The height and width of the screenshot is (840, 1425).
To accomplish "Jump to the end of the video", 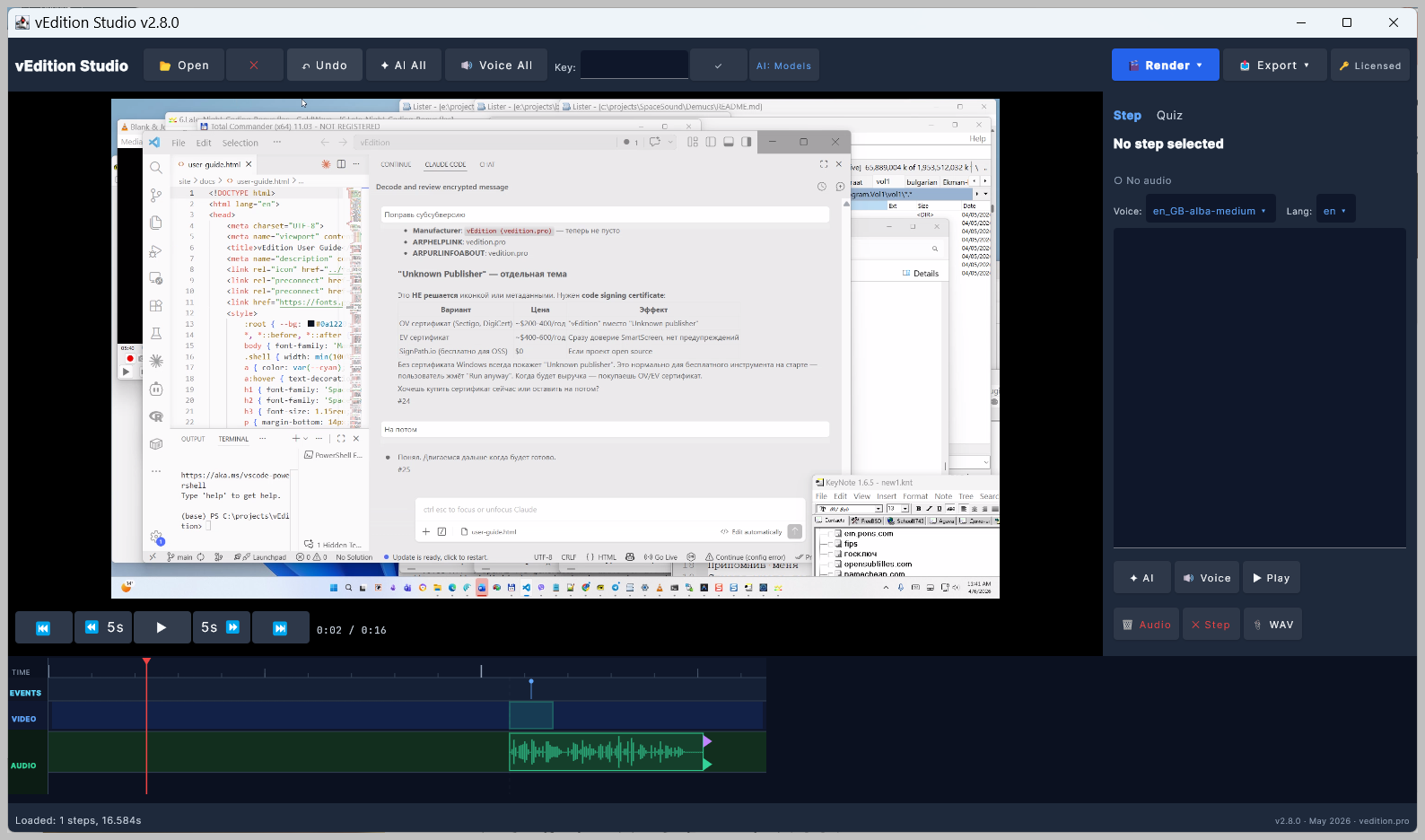I will 280,627.
